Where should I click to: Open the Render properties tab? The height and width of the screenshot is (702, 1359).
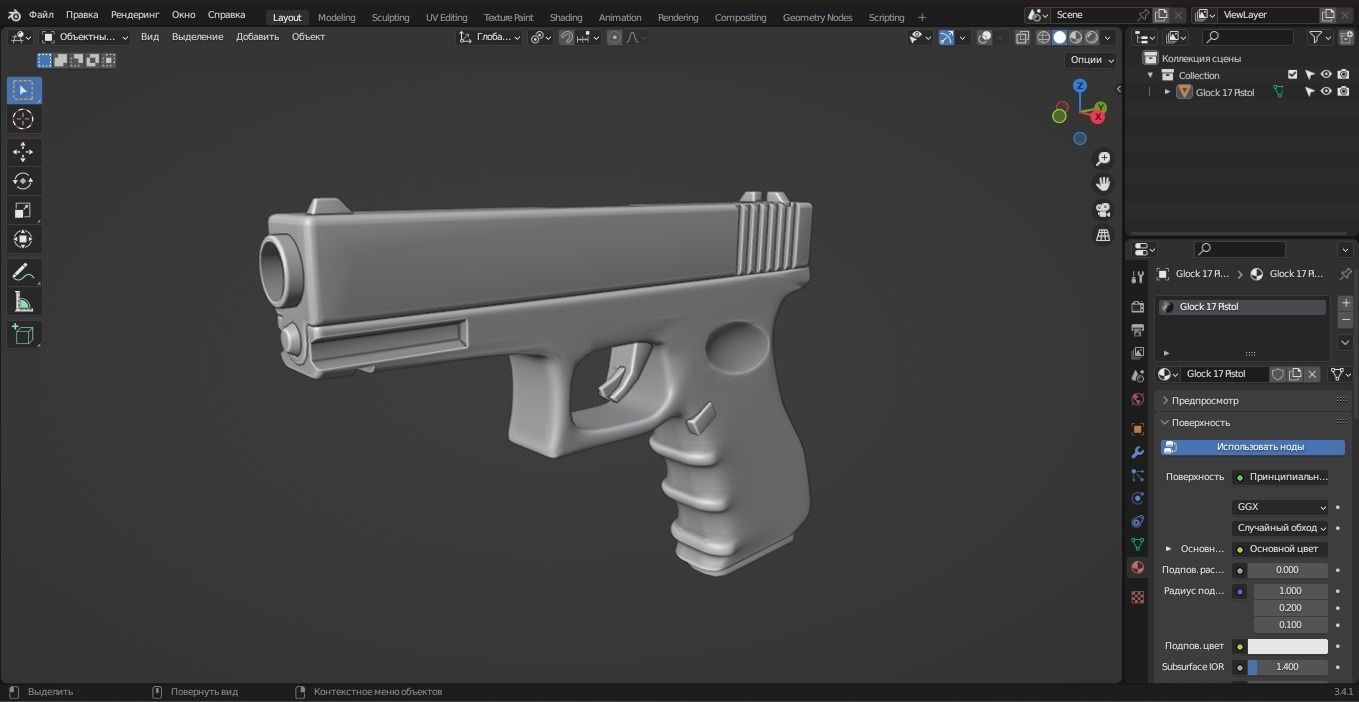1137,306
